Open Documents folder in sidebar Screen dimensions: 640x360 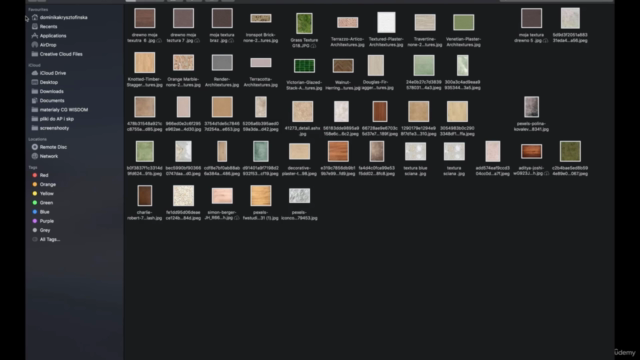[48, 100]
